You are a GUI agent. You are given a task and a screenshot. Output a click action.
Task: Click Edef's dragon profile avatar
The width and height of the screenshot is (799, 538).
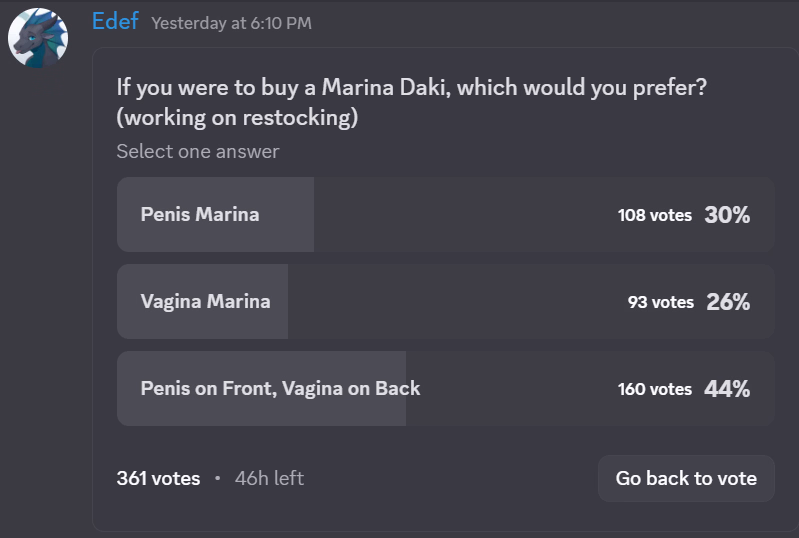tap(38, 40)
